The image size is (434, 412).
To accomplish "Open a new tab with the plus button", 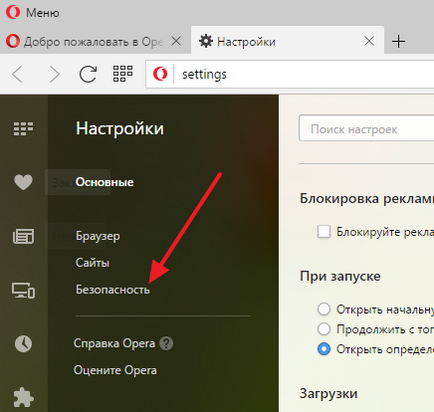I will click(398, 42).
